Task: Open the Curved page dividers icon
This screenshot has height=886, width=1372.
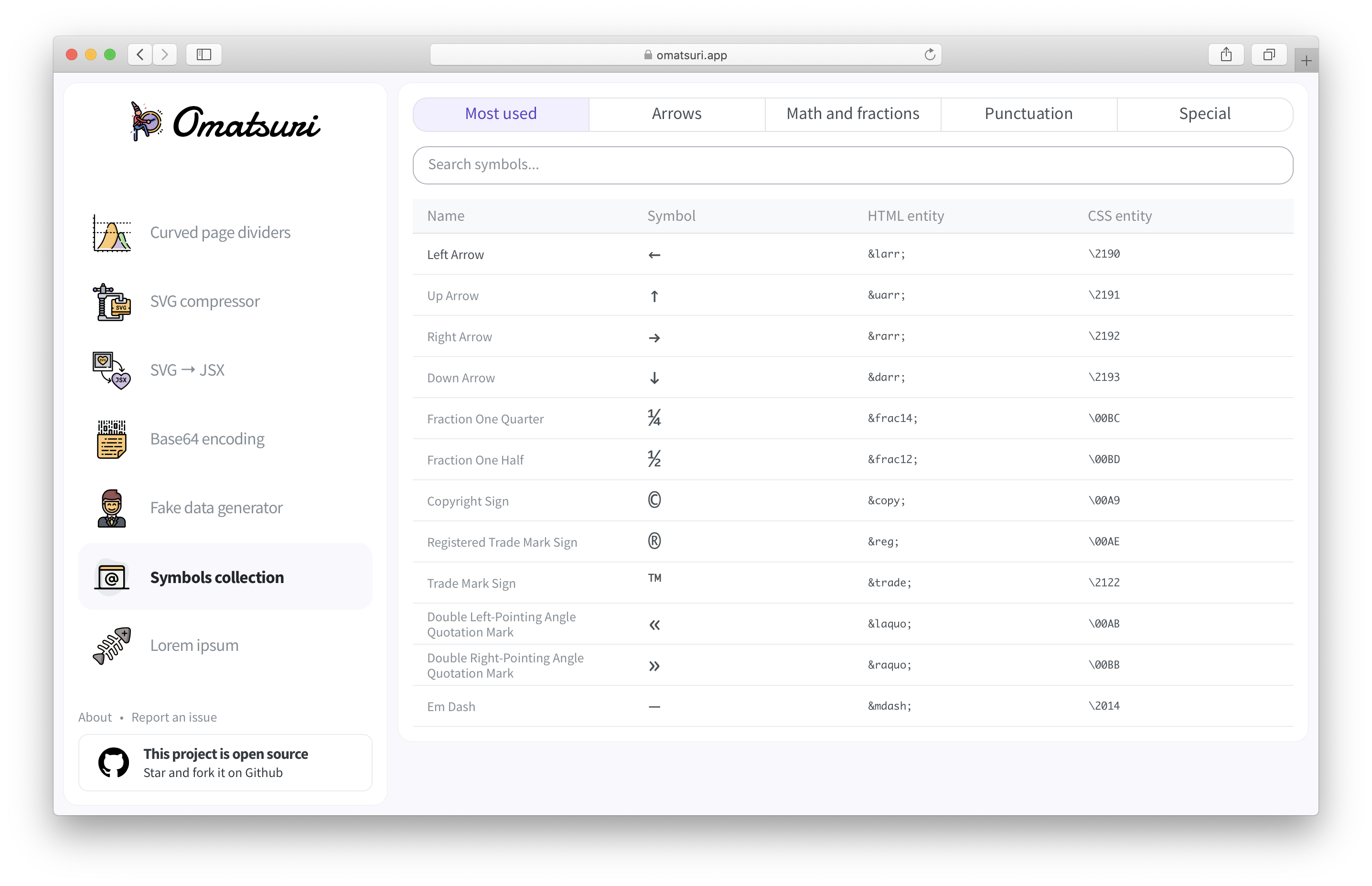Action: click(x=112, y=233)
